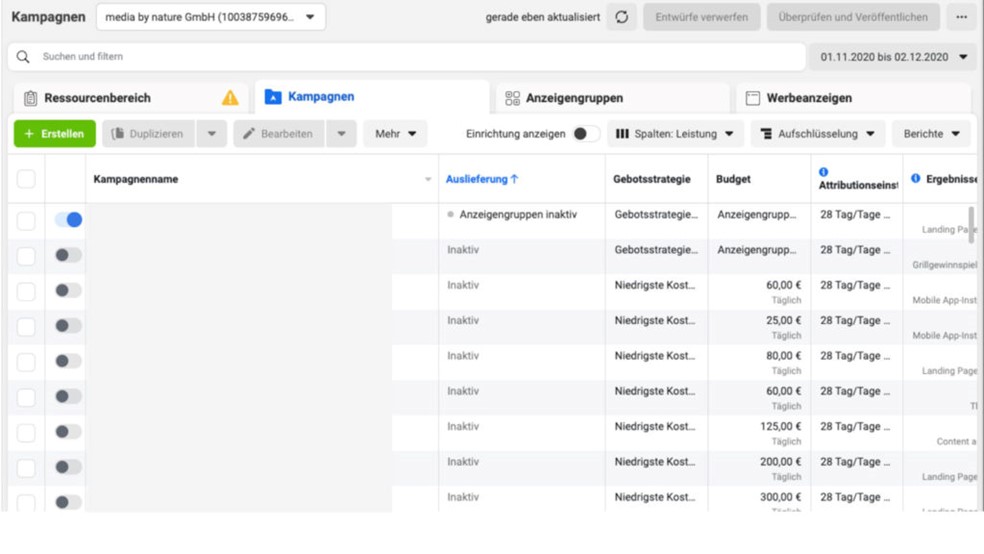Toggle 'Einrichtung anzeigen' switch
This screenshot has height=554, width=984.
coord(586,134)
